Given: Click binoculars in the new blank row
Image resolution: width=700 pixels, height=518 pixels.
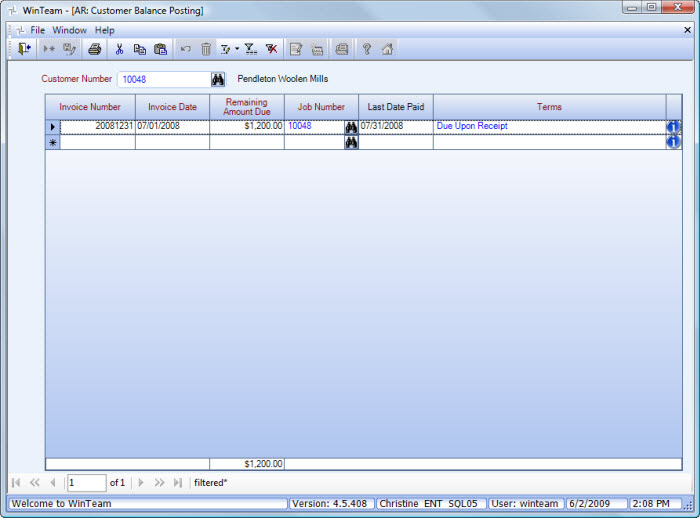Looking at the screenshot, I should click(351, 142).
